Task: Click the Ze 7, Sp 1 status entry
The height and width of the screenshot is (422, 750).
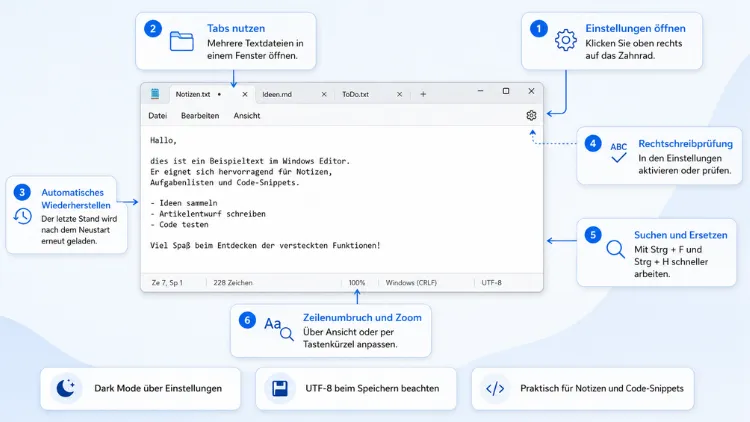Action: click(x=167, y=283)
